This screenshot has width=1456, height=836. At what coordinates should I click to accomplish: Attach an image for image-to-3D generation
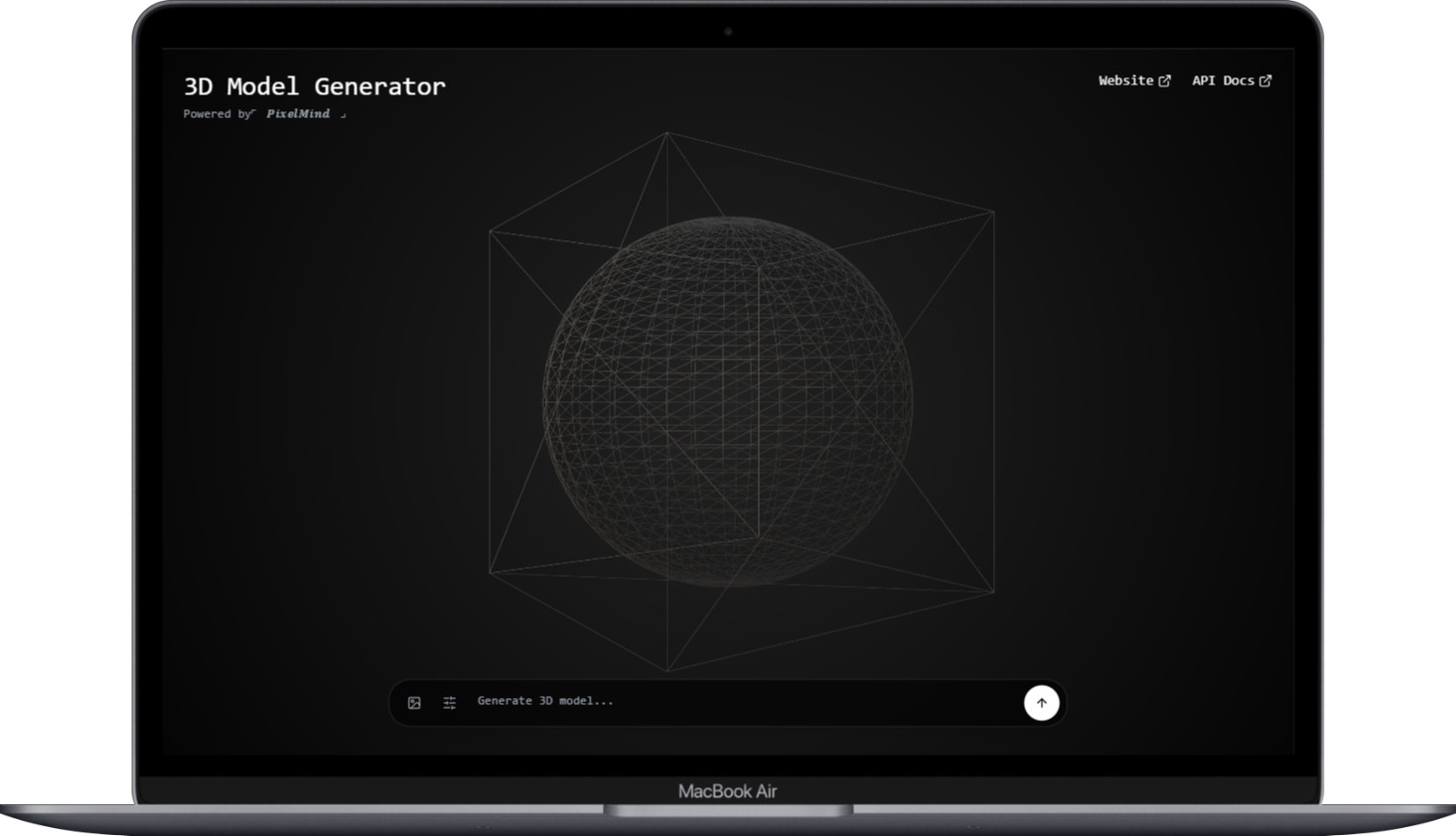tap(413, 702)
